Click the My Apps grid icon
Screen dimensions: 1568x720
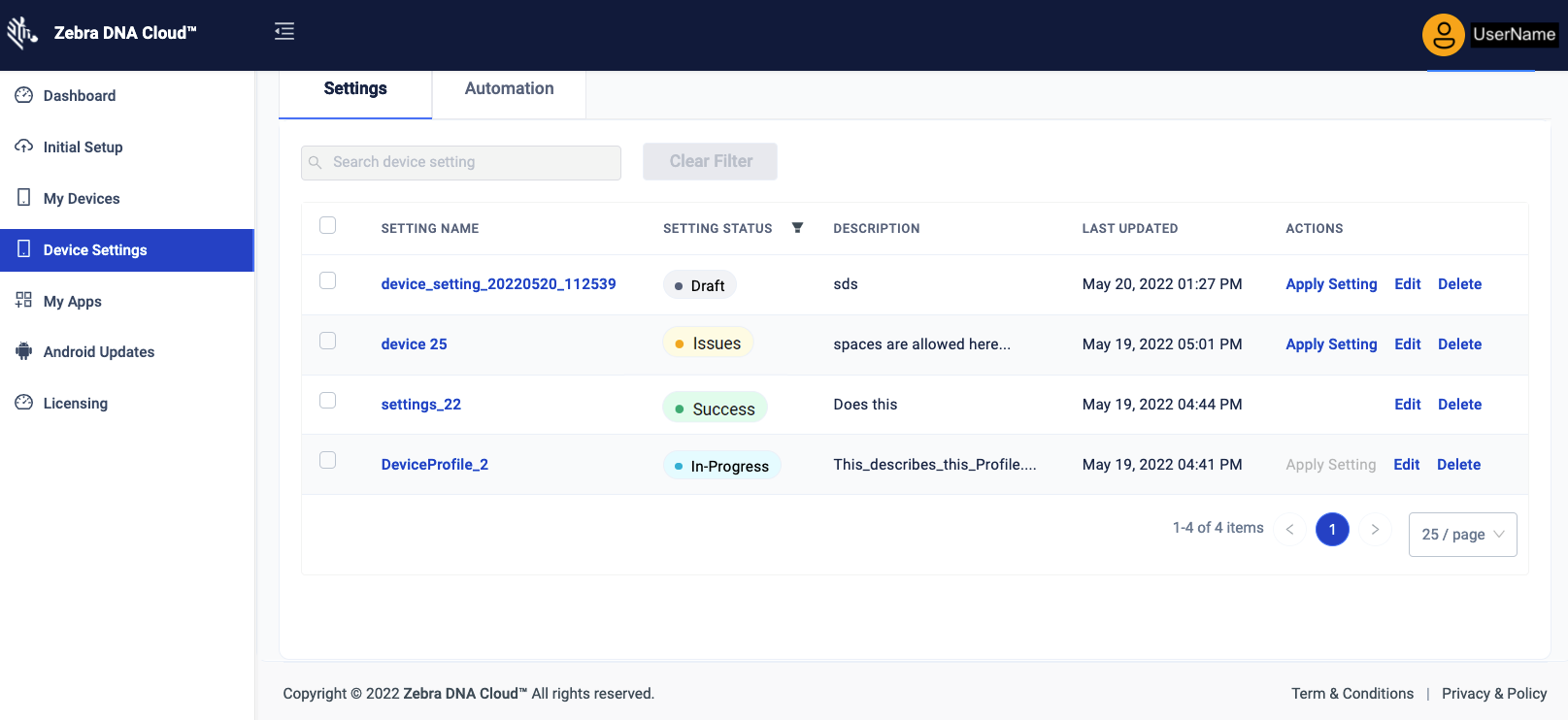[24, 301]
